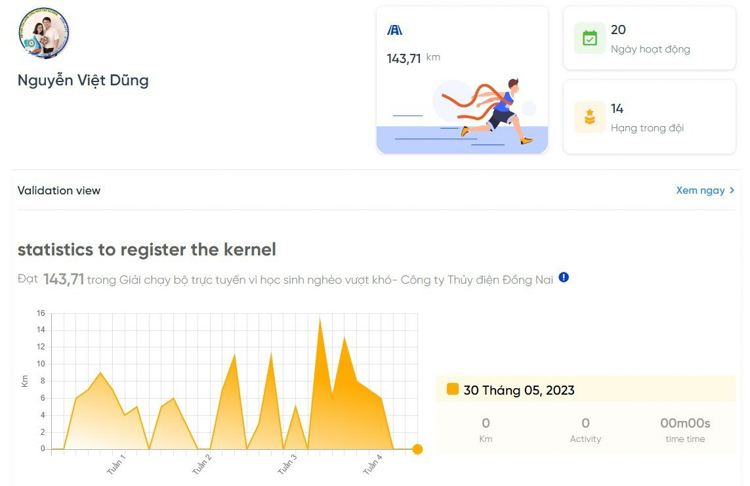Click the chevron arrow next to Xem ngay

tap(732, 190)
